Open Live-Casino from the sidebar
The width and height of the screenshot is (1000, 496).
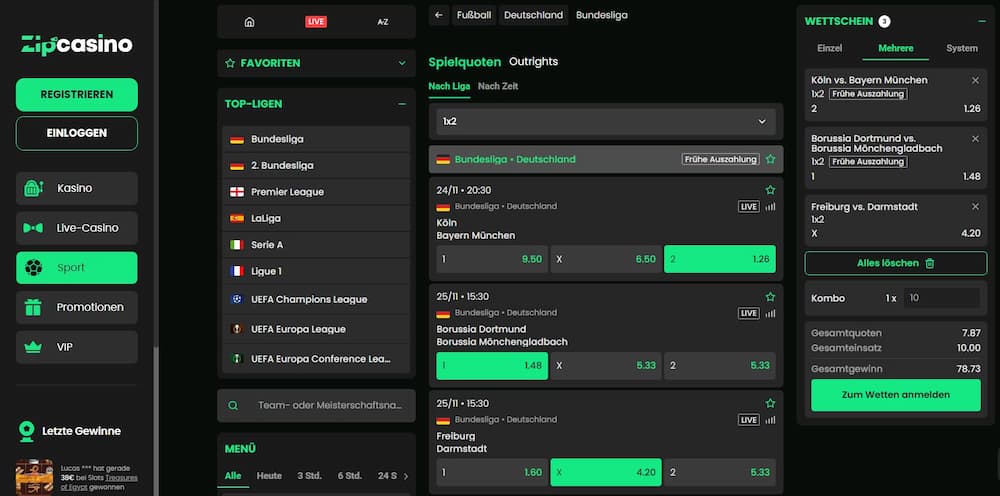(x=77, y=228)
